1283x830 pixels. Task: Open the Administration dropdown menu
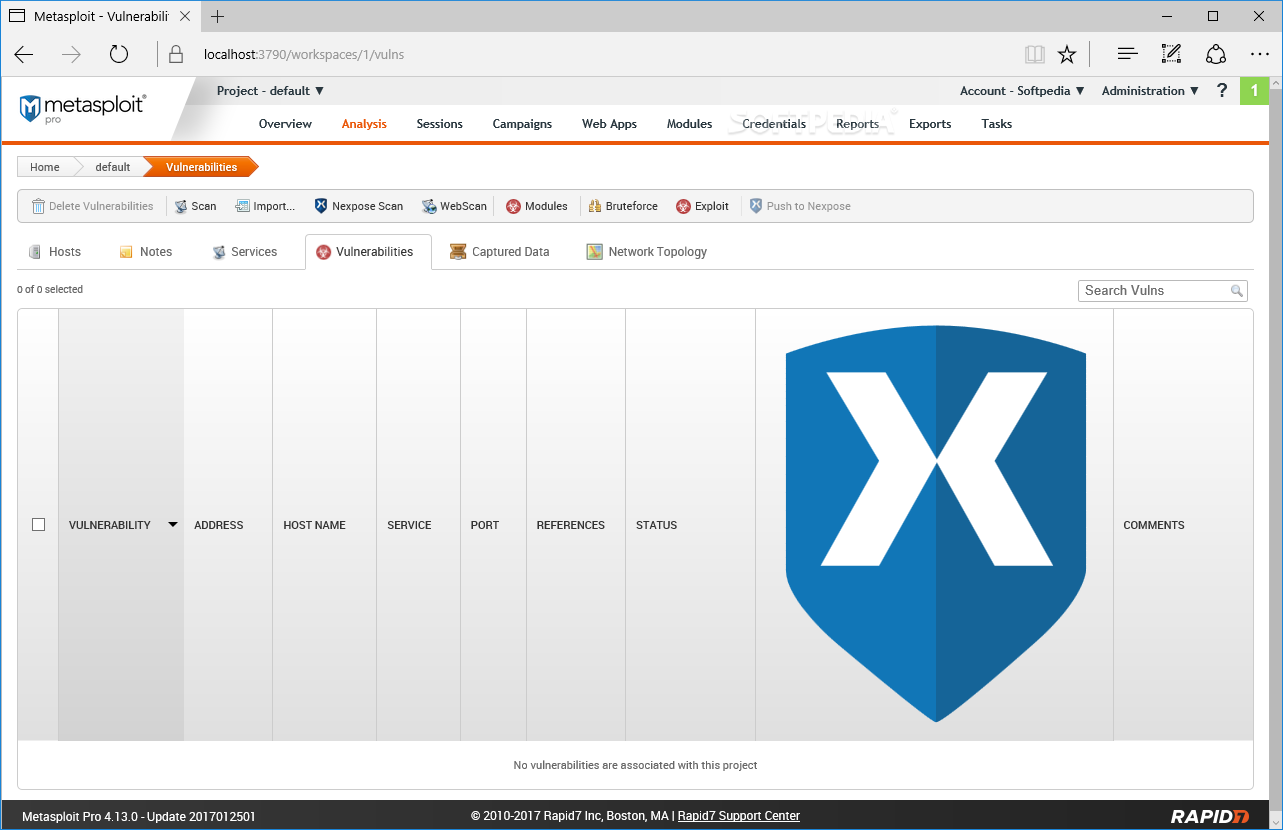pos(1150,91)
